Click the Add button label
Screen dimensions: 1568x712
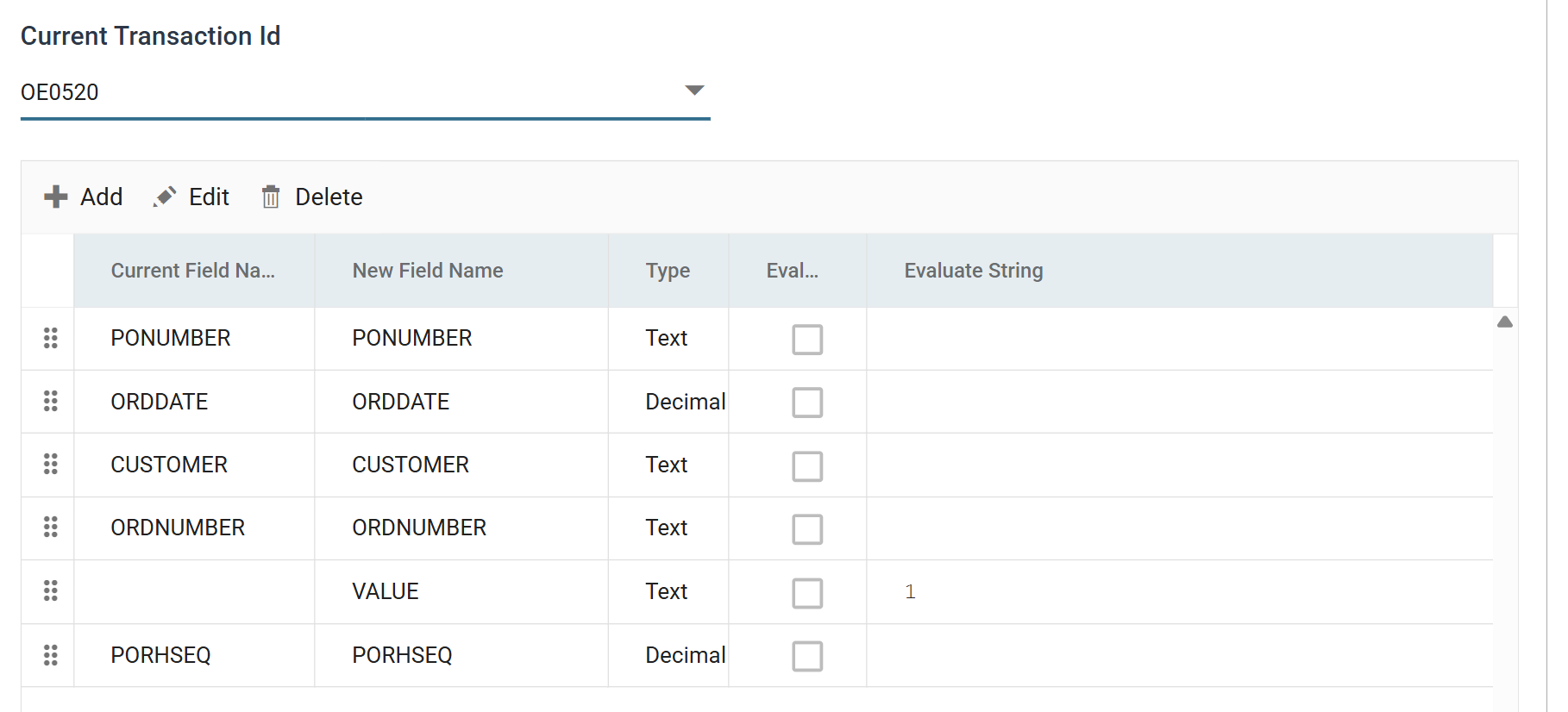(102, 197)
